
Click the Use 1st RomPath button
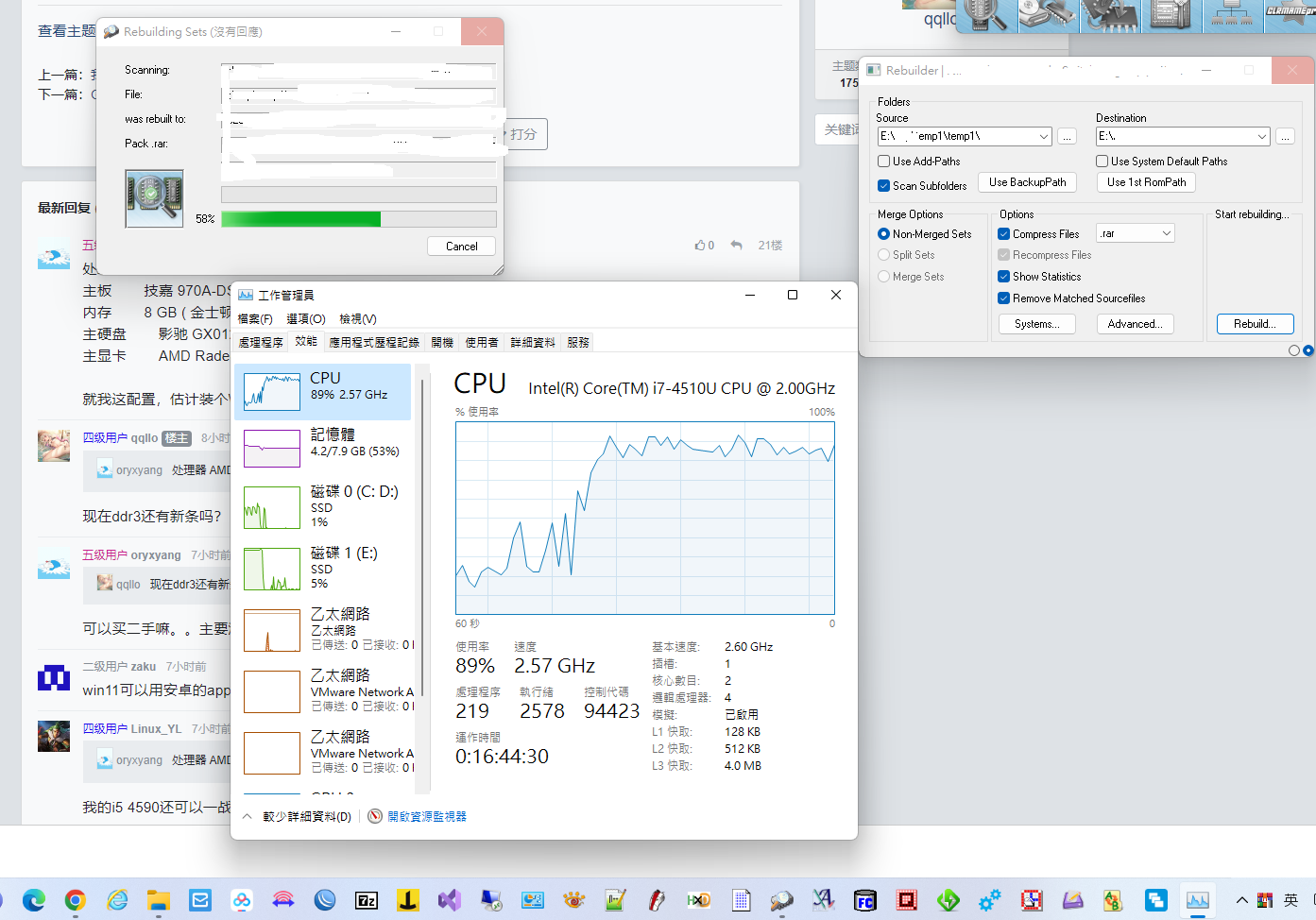point(1147,182)
